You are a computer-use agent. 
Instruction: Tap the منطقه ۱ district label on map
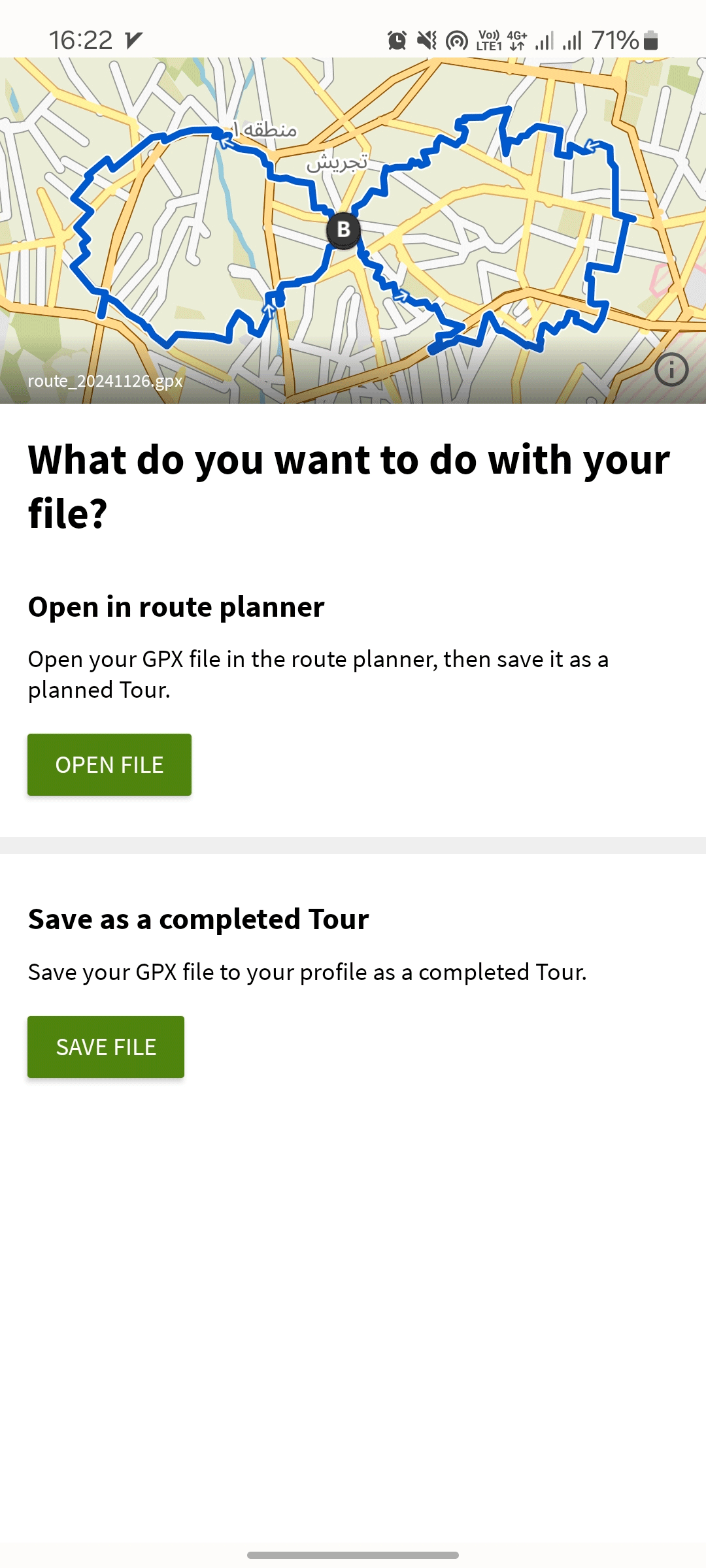(x=265, y=129)
